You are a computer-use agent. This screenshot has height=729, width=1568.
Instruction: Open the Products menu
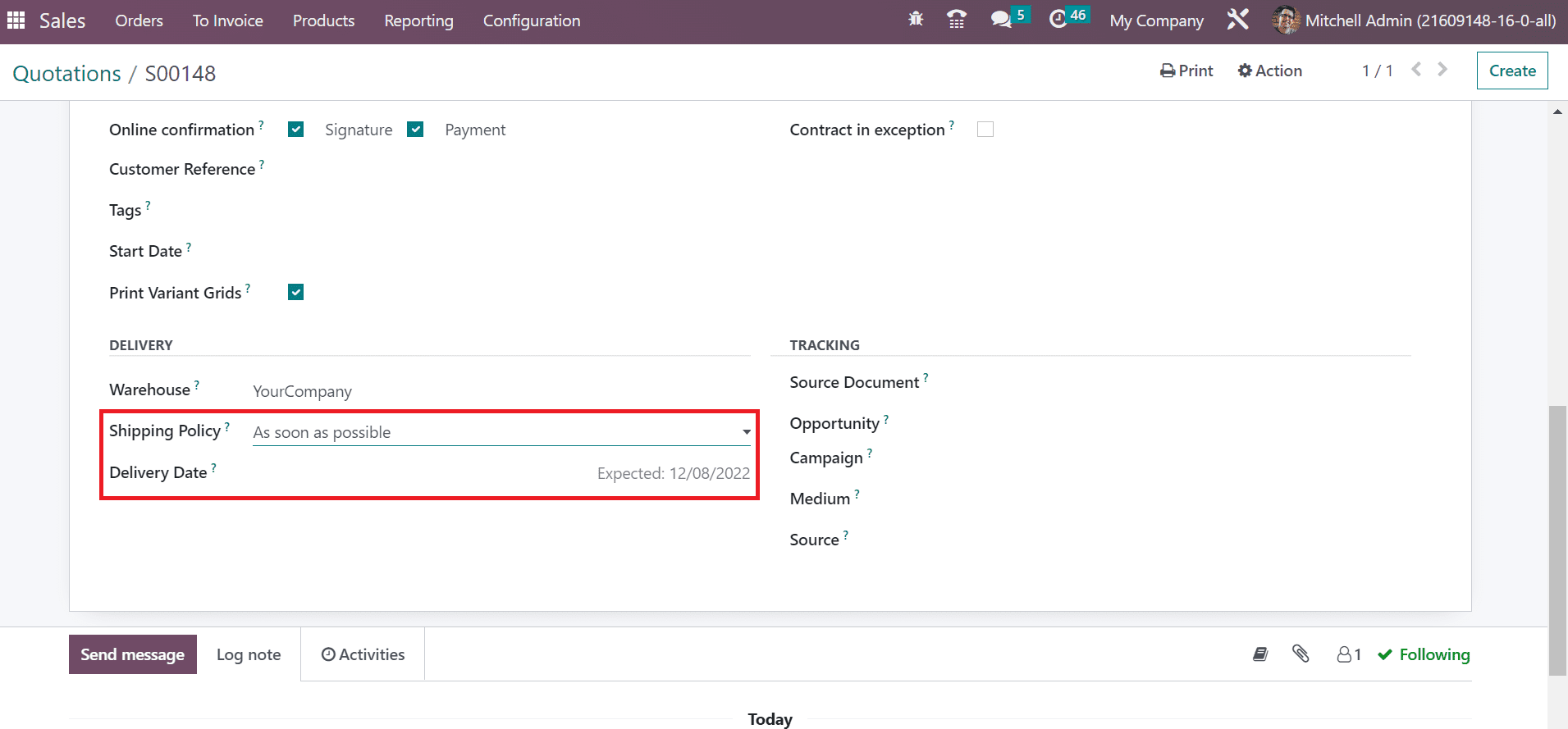point(323,21)
